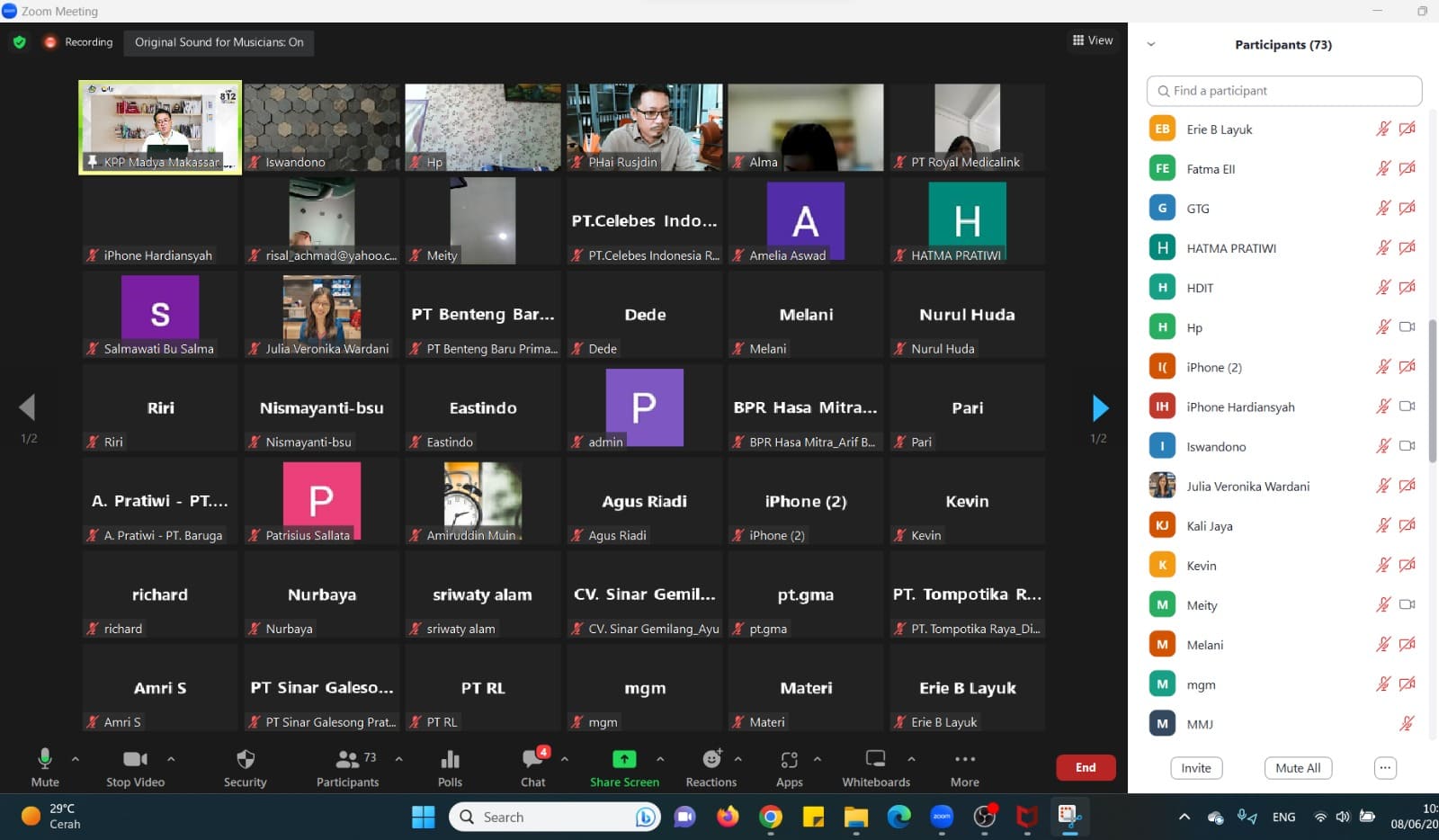This screenshot has width=1439, height=840.
Task: Toggle Stop Video camera button
Action: click(135, 760)
